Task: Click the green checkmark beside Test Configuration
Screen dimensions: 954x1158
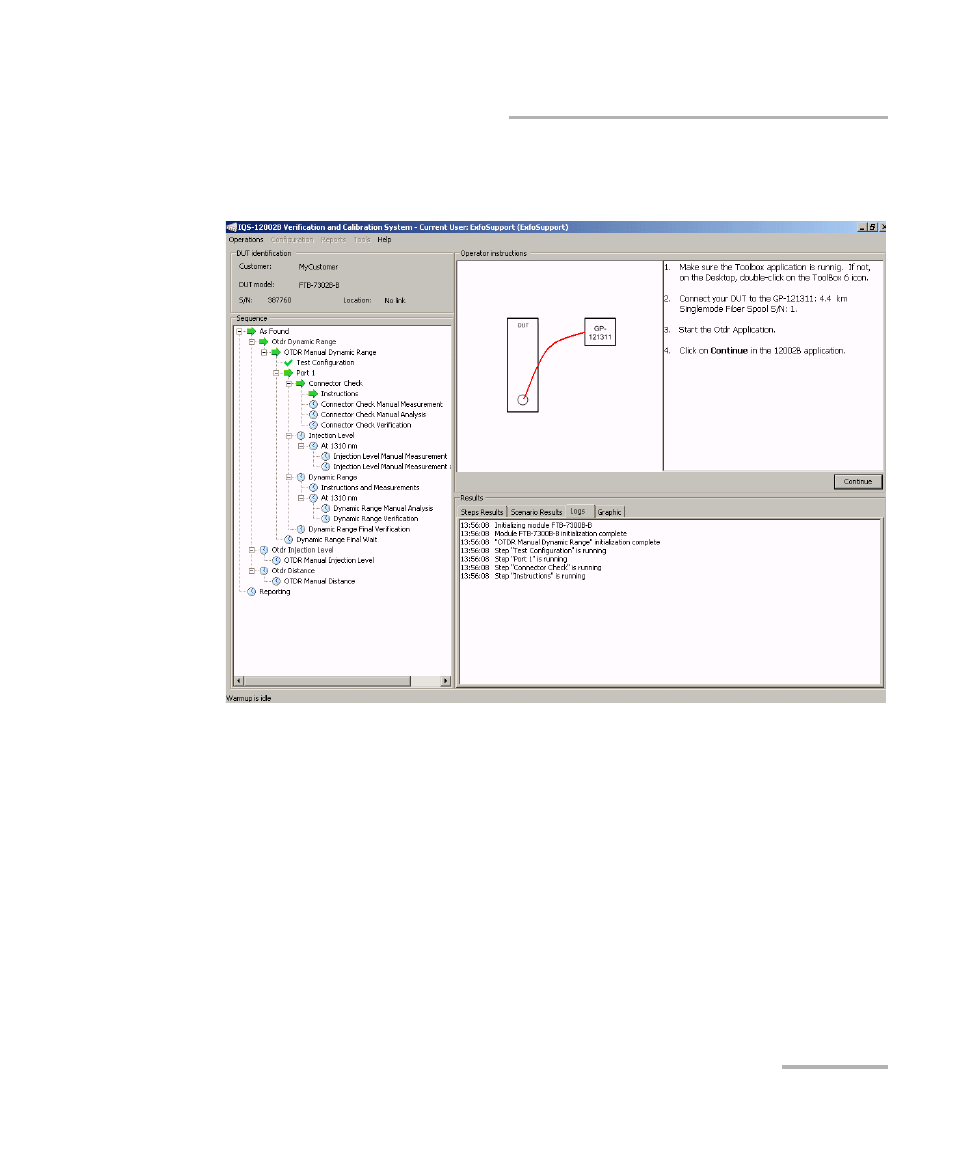Action: click(x=288, y=363)
